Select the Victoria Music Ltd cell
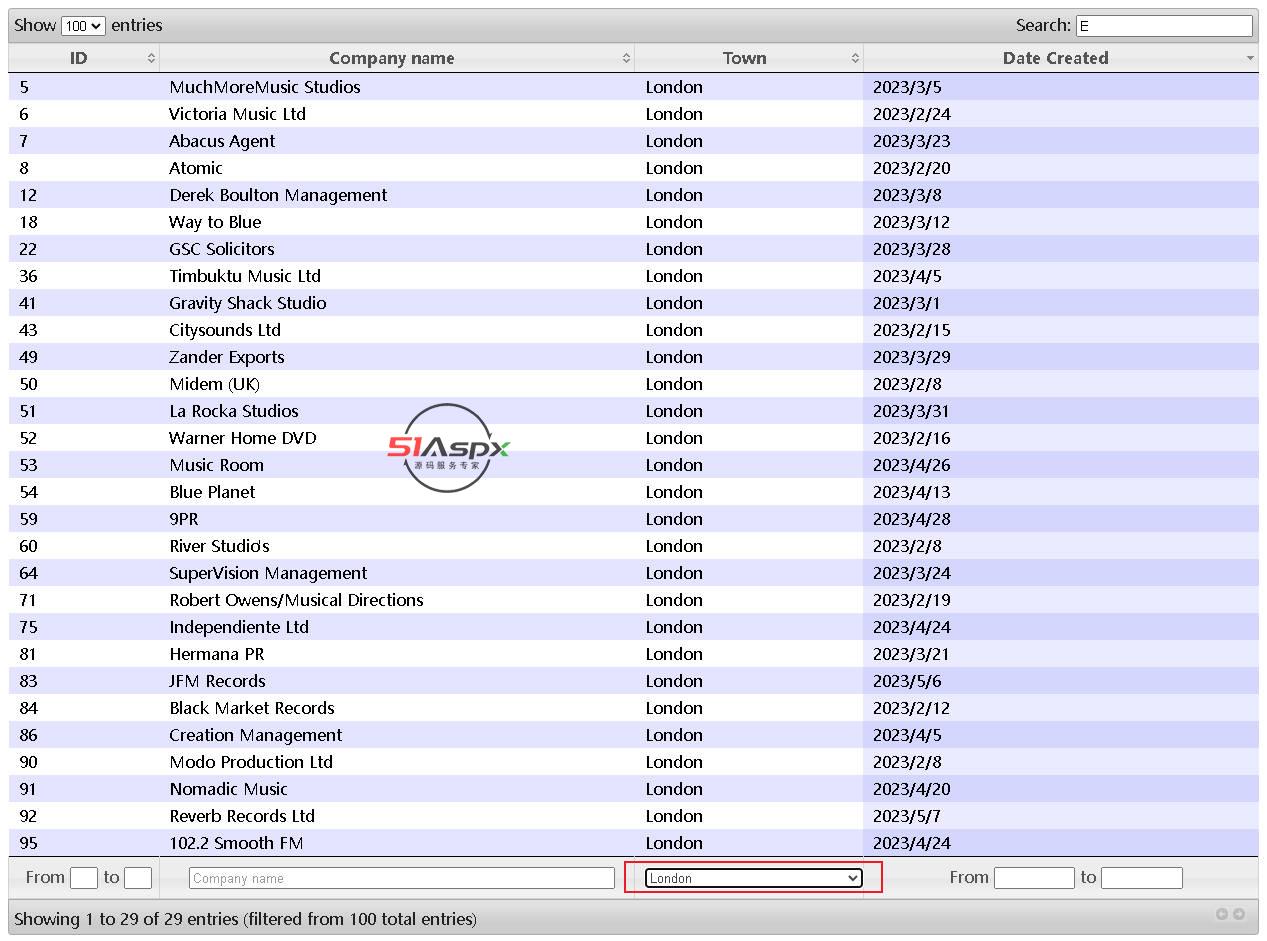Image resolution: width=1267 pixels, height=941 pixels. pos(238,114)
